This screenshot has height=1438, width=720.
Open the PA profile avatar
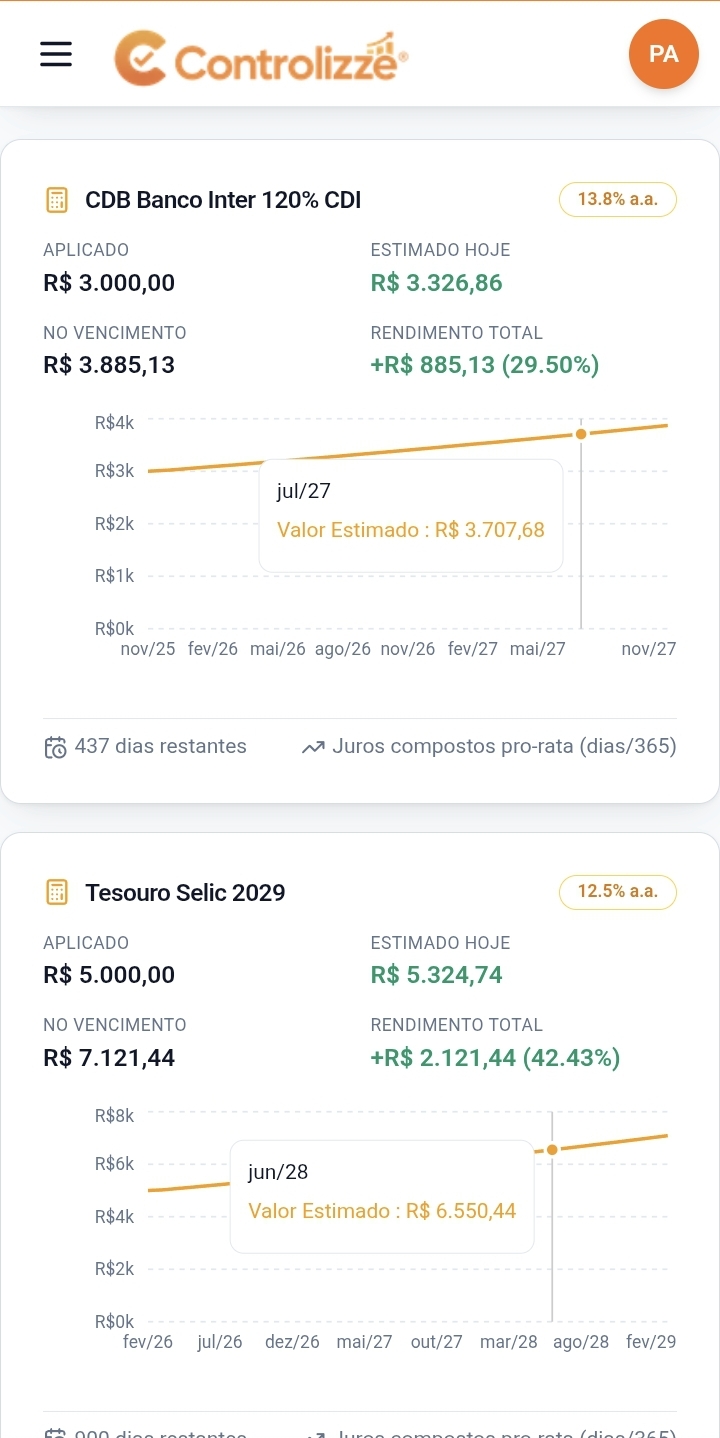(x=664, y=54)
